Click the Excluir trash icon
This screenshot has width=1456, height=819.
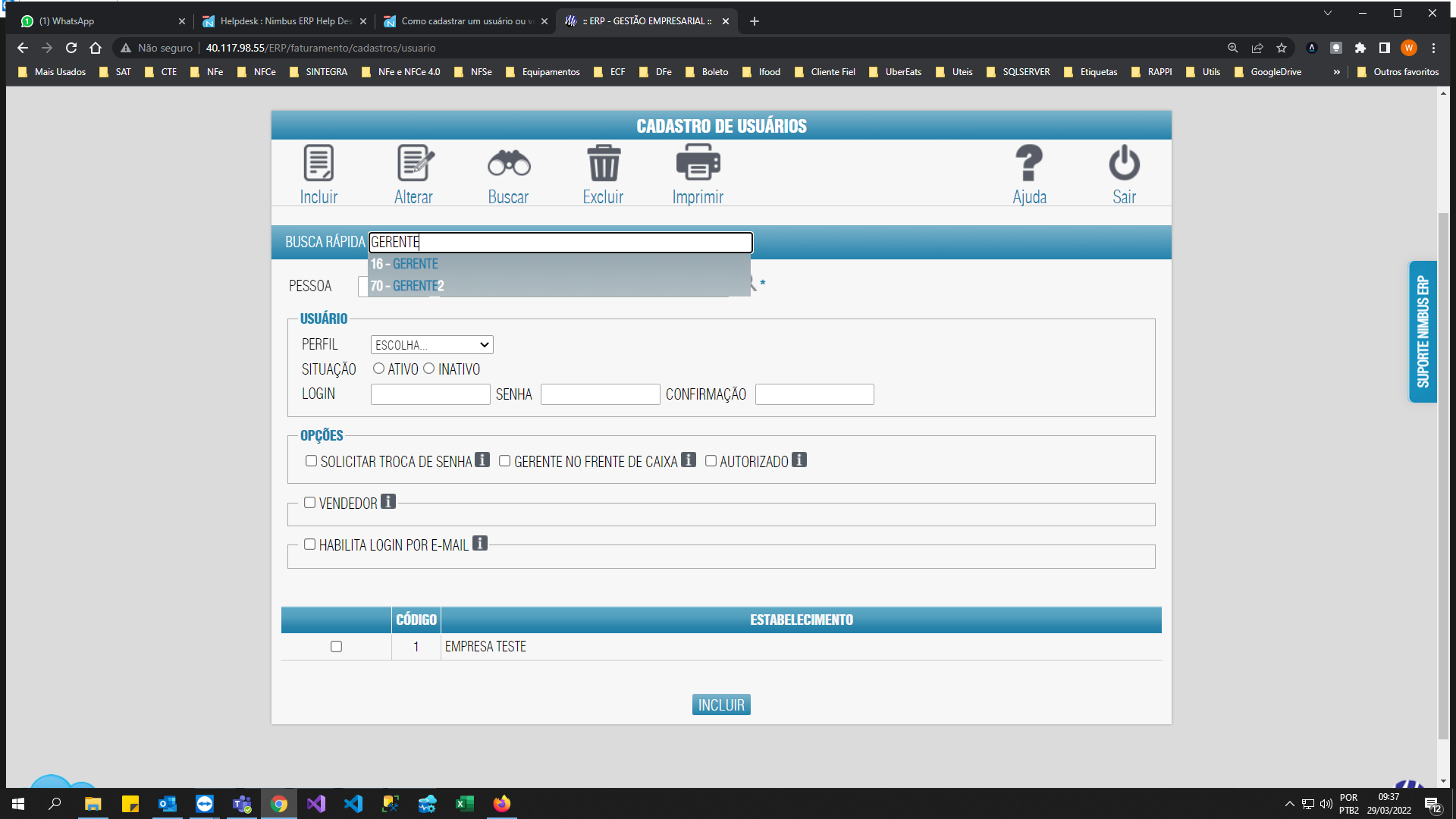pyautogui.click(x=604, y=163)
